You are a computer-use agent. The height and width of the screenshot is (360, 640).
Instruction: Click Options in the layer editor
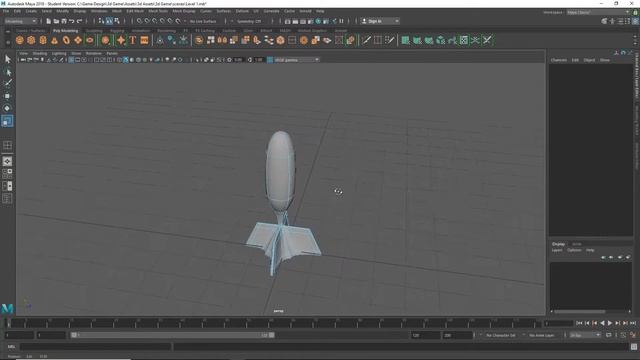click(x=574, y=250)
